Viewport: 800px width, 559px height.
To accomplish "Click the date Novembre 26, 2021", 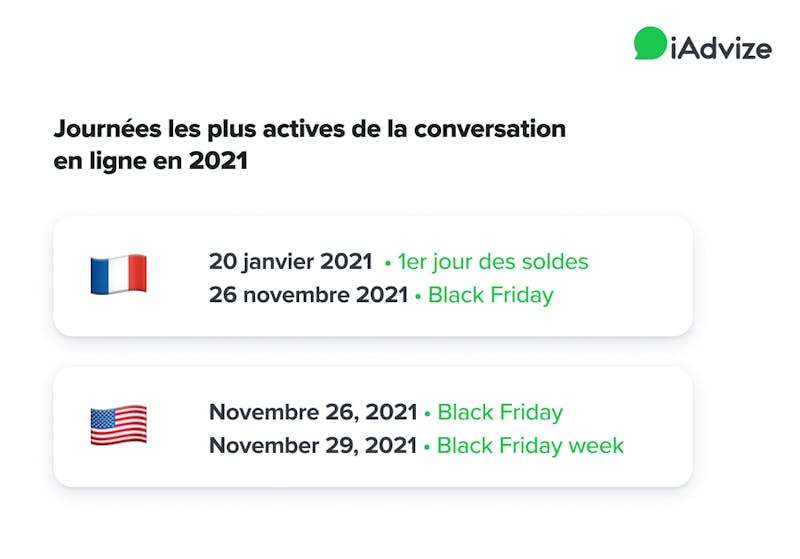I will click(x=313, y=412).
